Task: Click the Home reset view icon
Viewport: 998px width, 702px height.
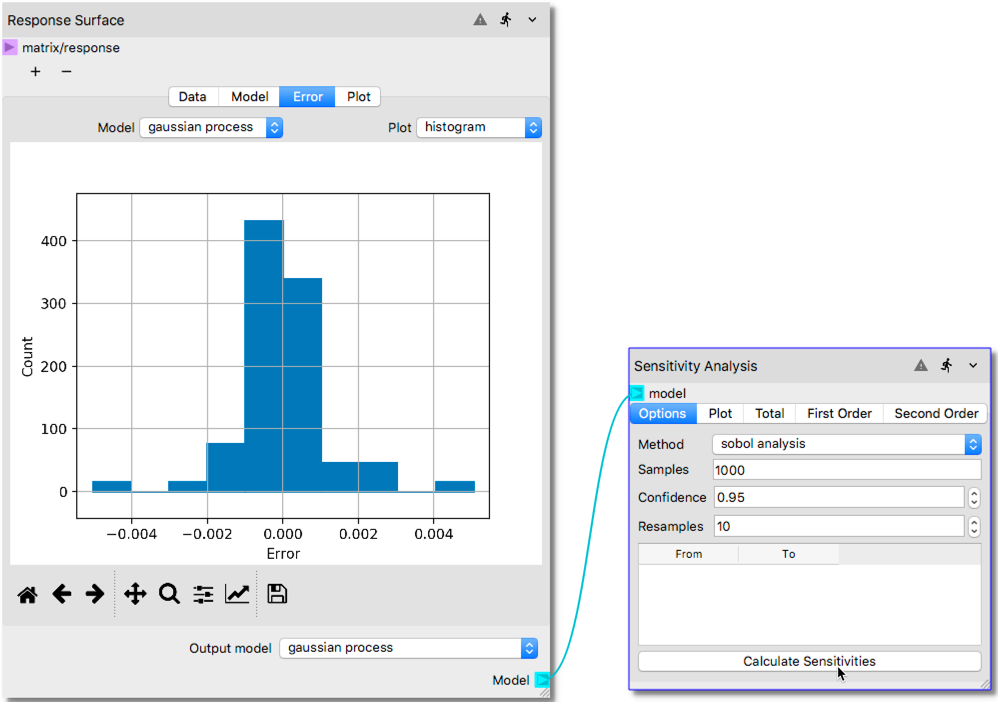Action: tap(28, 594)
